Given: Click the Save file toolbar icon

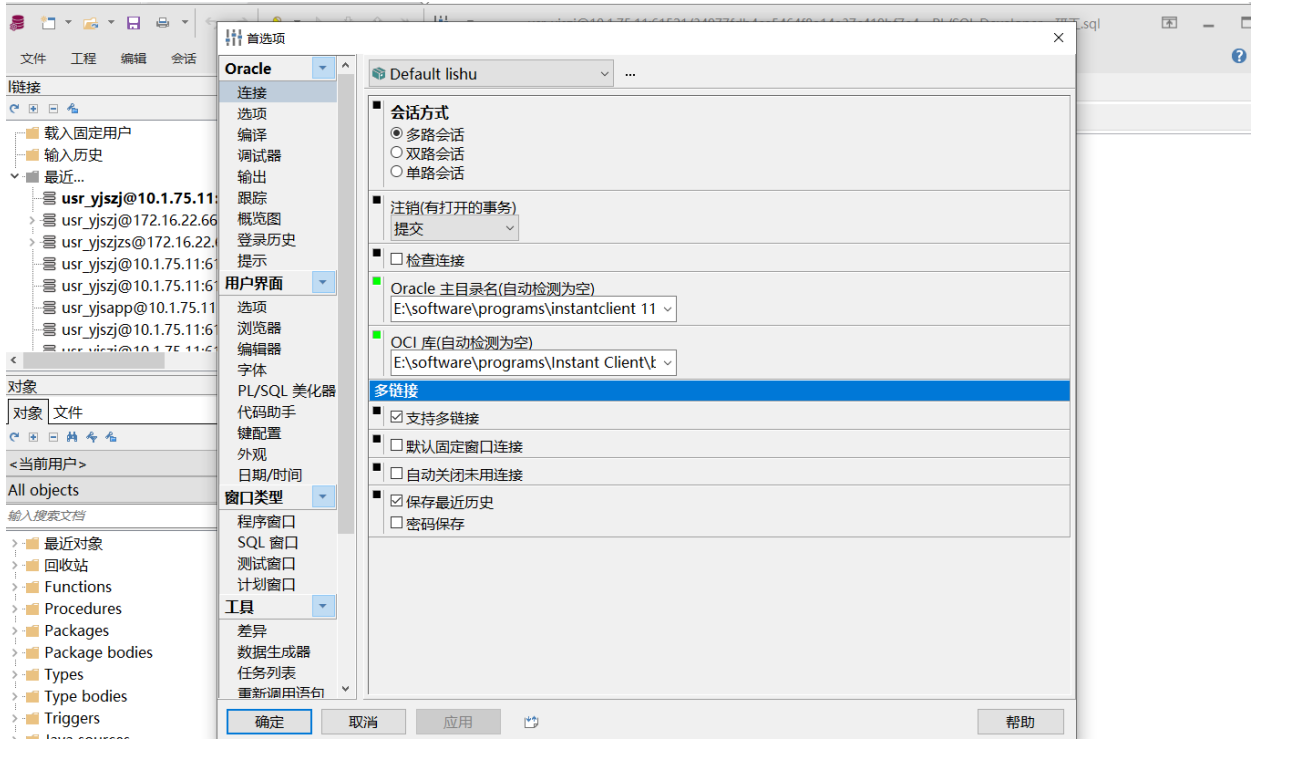Looking at the screenshot, I should [133, 24].
